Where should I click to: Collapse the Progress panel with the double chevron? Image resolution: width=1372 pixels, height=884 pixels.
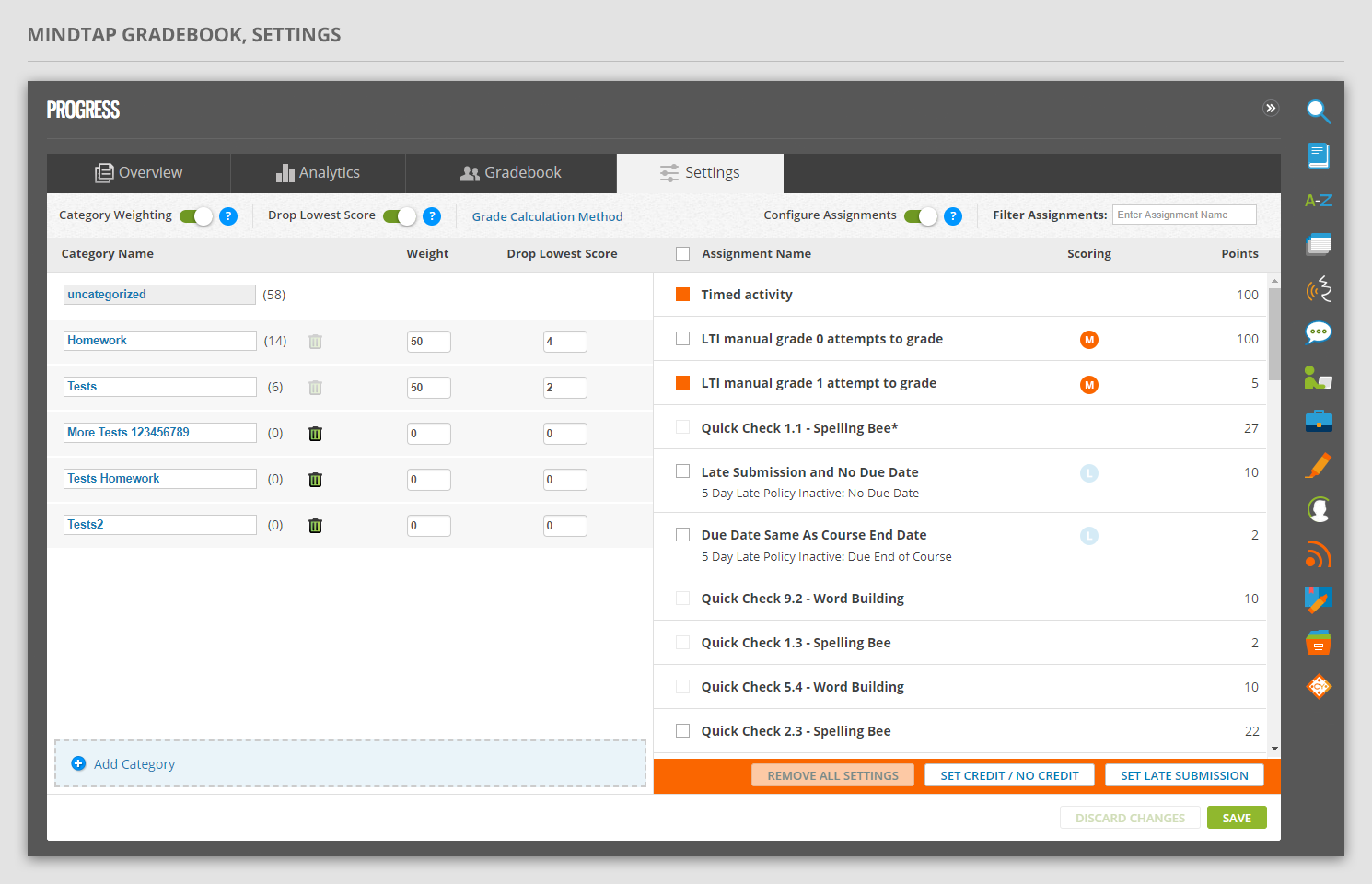click(1270, 109)
